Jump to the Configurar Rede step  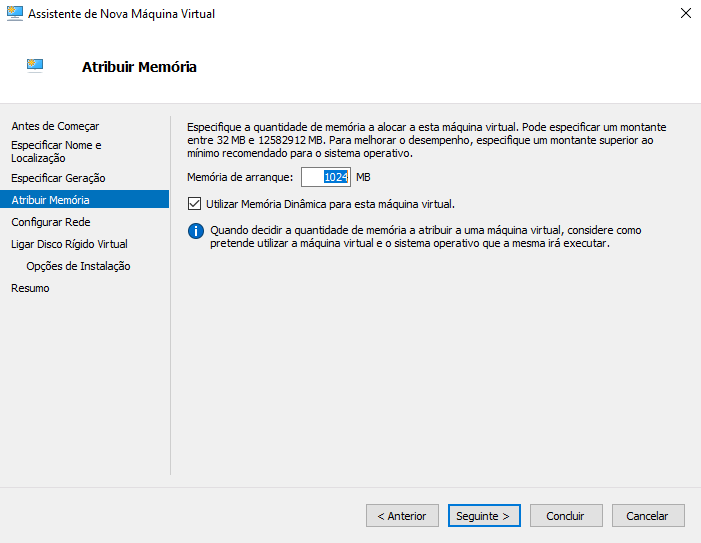pyautogui.click(x=51, y=222)
